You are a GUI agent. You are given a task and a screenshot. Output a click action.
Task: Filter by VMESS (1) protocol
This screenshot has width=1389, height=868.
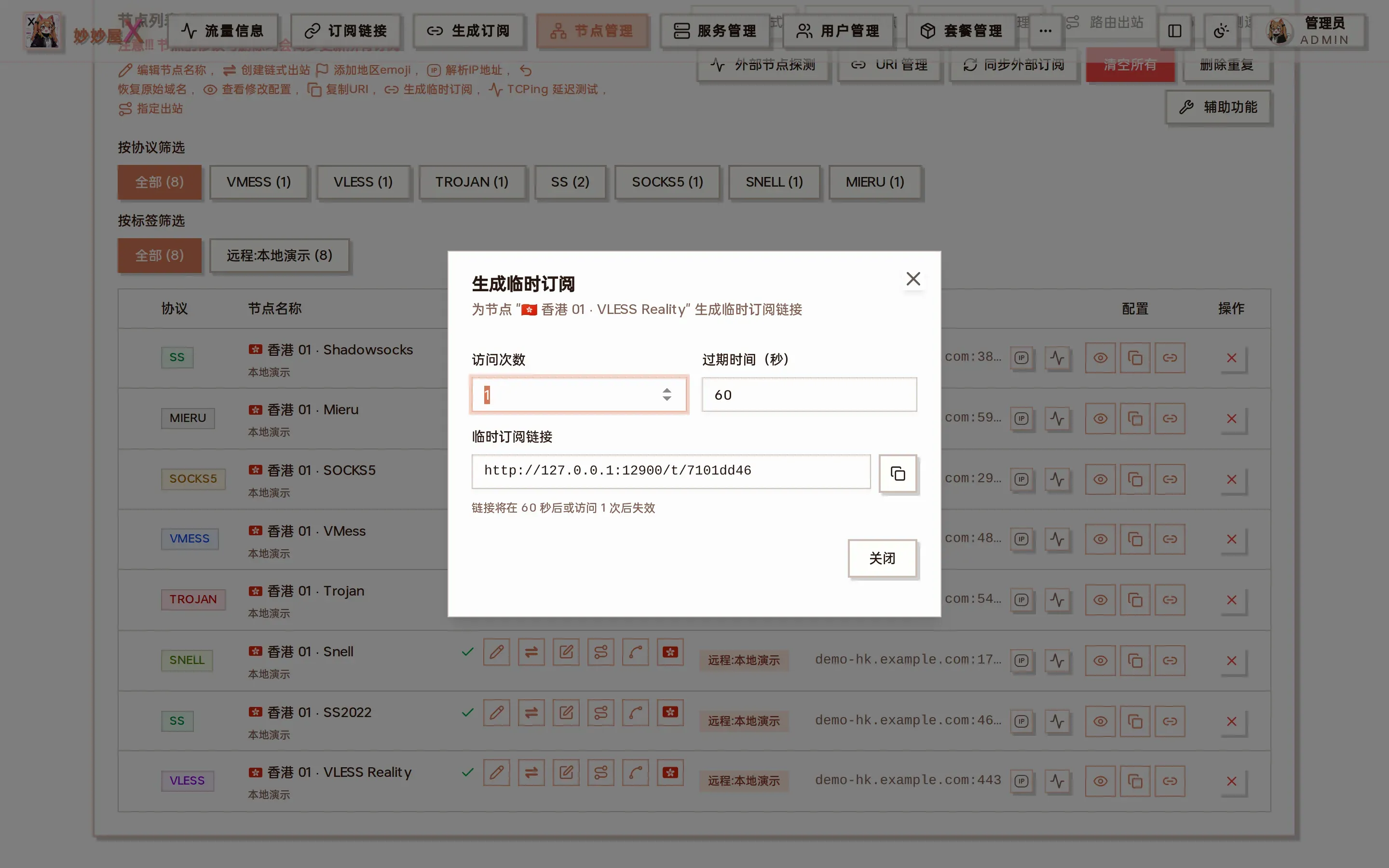[259, 182]
